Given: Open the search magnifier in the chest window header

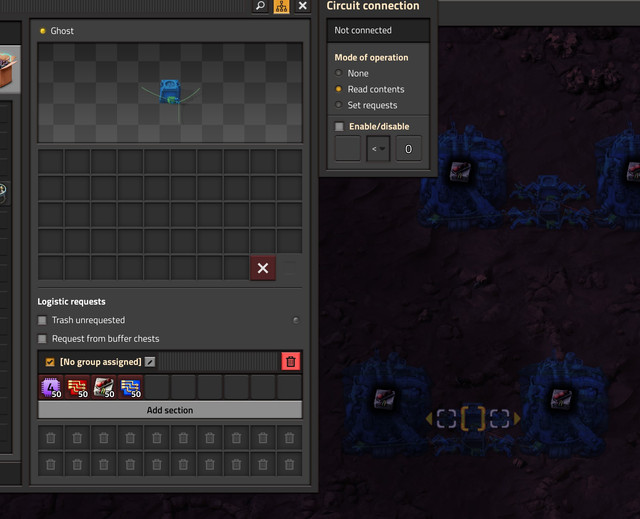Looking at the screenshot, I should point(260,6).
